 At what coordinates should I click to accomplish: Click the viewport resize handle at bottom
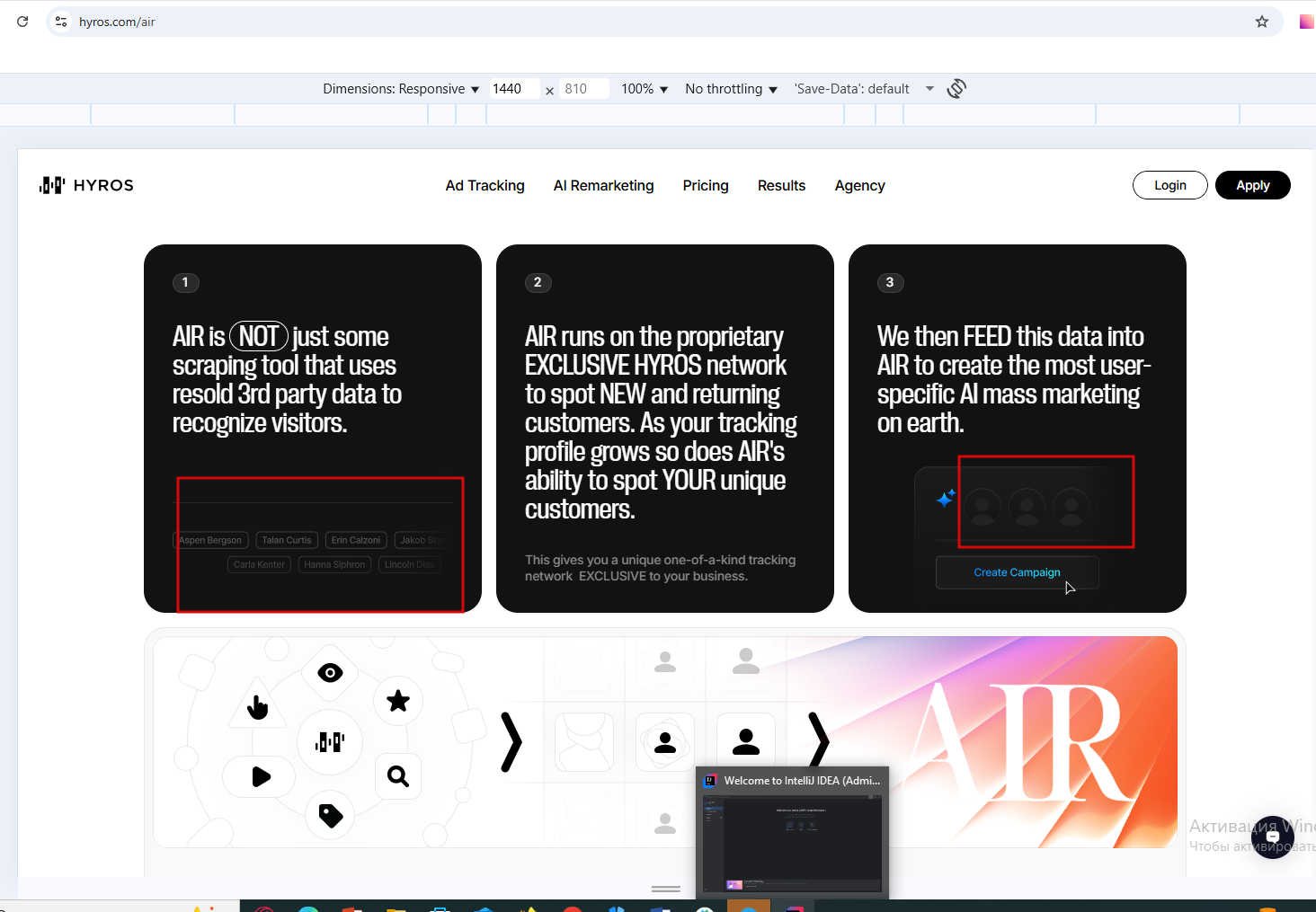665,889
